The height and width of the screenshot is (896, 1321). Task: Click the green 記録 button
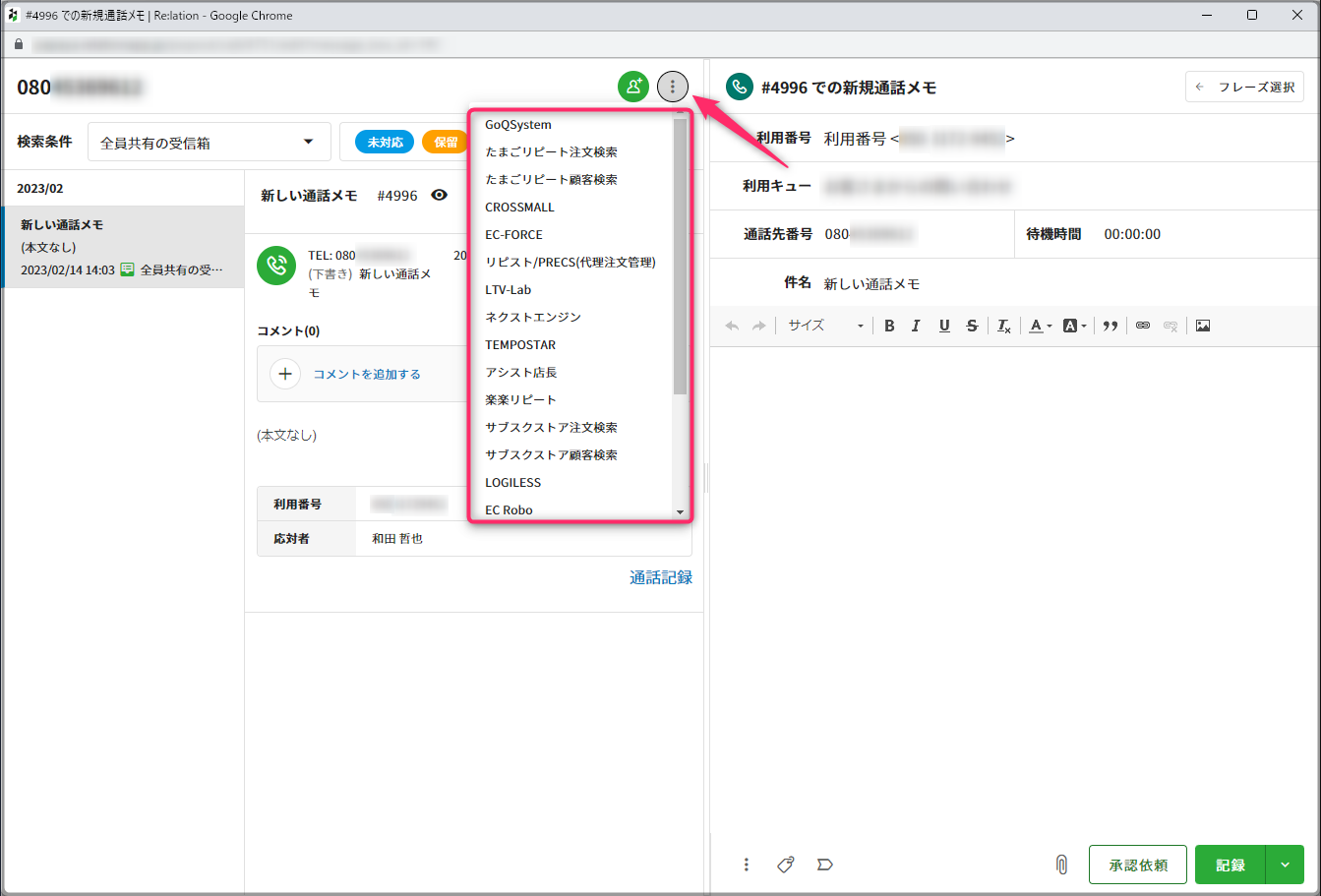pos(1231,865)
